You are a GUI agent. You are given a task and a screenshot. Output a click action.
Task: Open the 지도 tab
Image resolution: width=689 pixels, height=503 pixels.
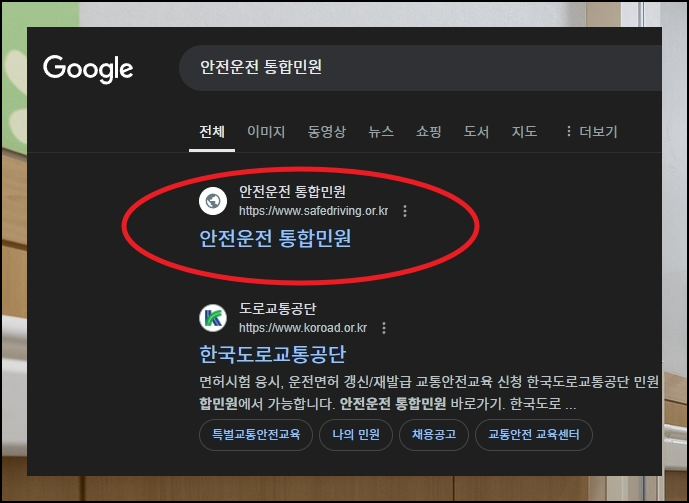pyautogui.click(x=524, y=131)
